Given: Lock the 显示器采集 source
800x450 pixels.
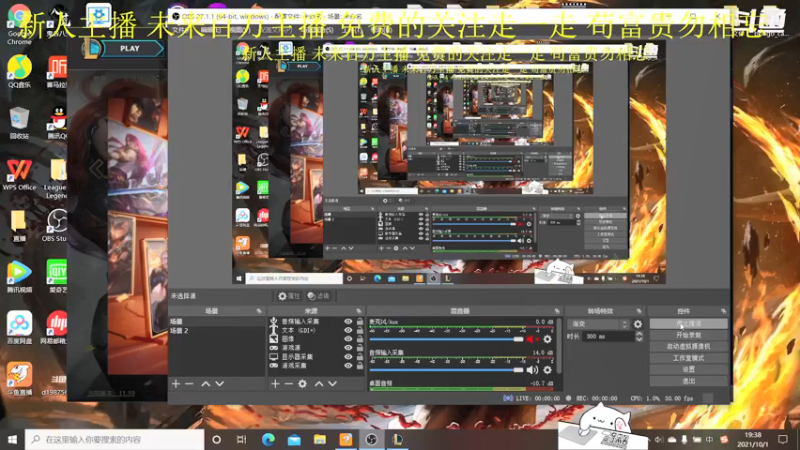Looking at the screenshot, I should pyautogui.click(x=360, y=357).
